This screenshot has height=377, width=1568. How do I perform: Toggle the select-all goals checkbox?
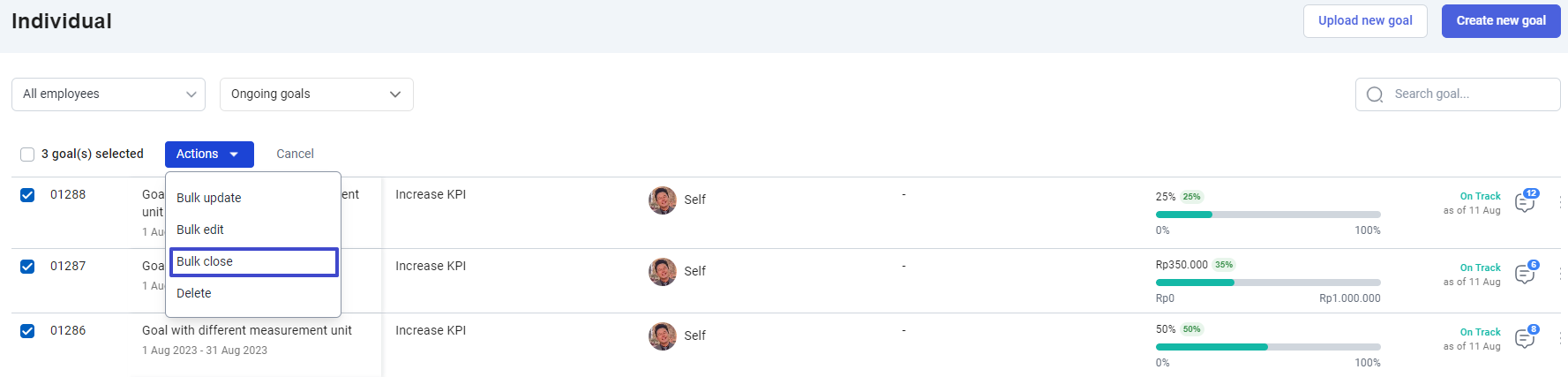pos(27,155)
